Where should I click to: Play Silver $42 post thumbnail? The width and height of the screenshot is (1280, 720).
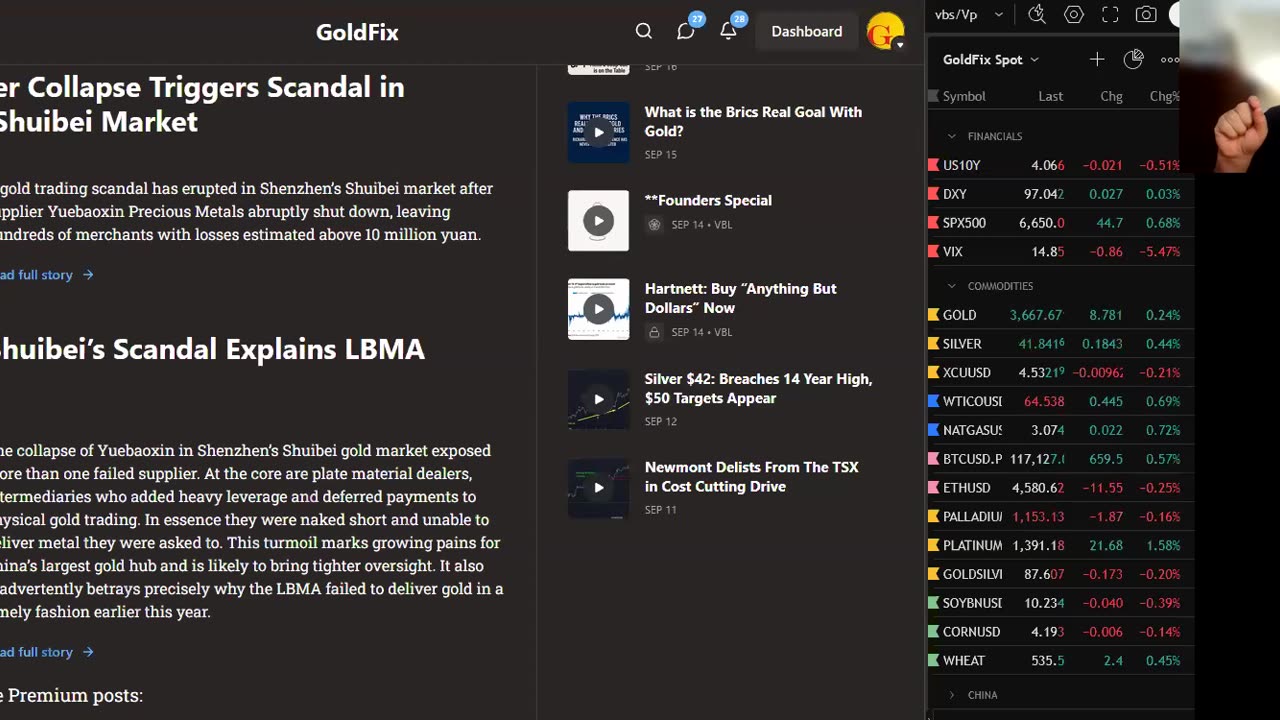click(x=599, y=399)
